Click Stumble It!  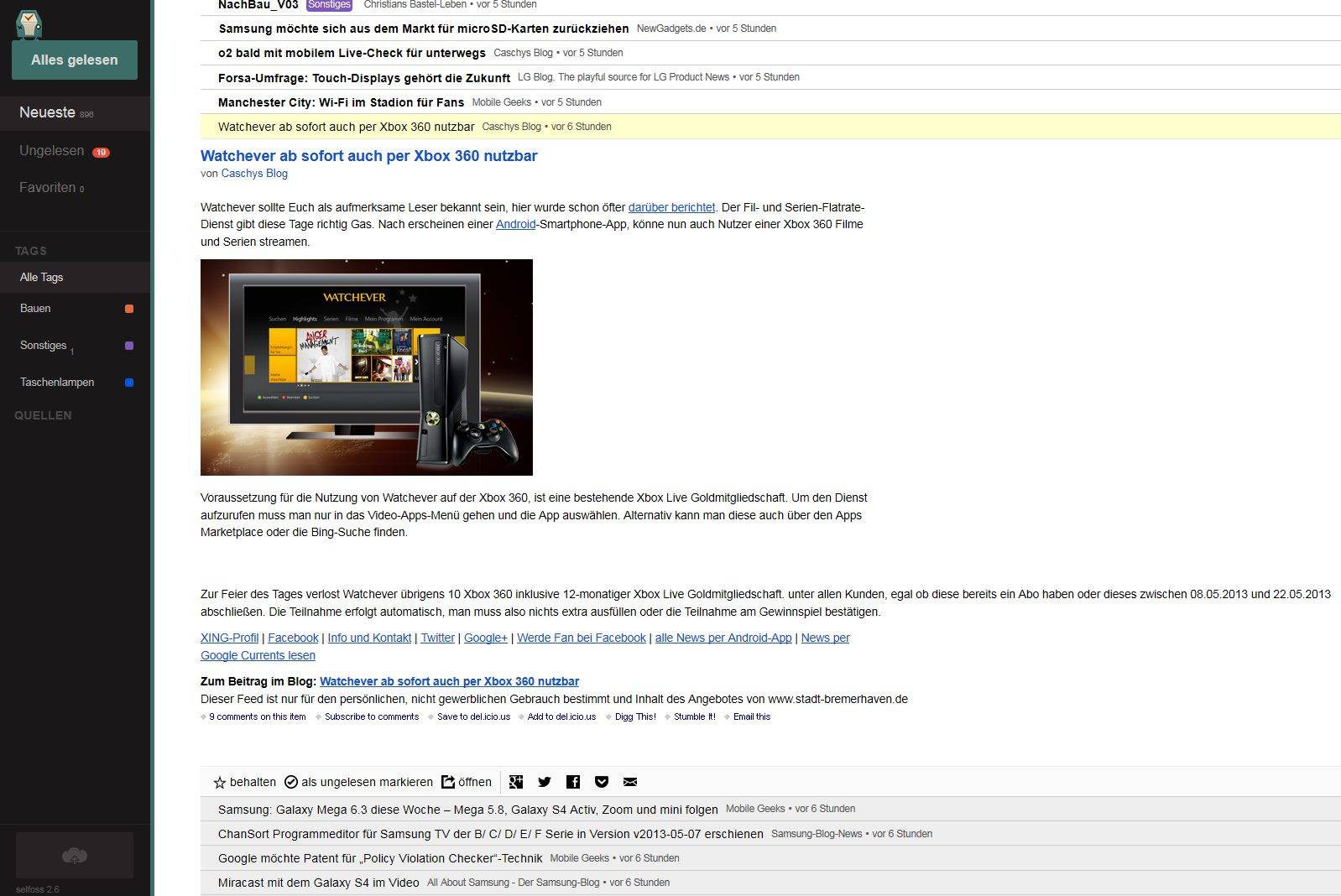(695, 716)
